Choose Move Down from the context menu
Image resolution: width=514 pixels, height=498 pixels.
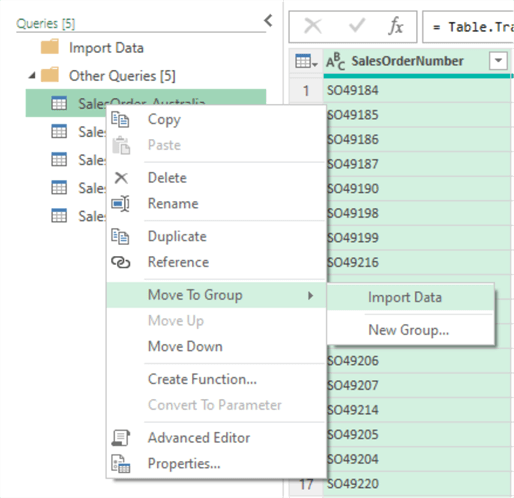185,346
